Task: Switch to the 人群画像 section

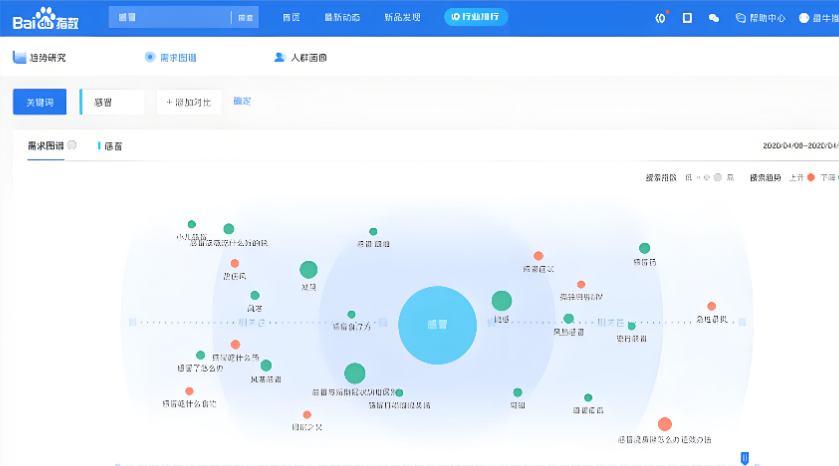Action: click(300, 57)
